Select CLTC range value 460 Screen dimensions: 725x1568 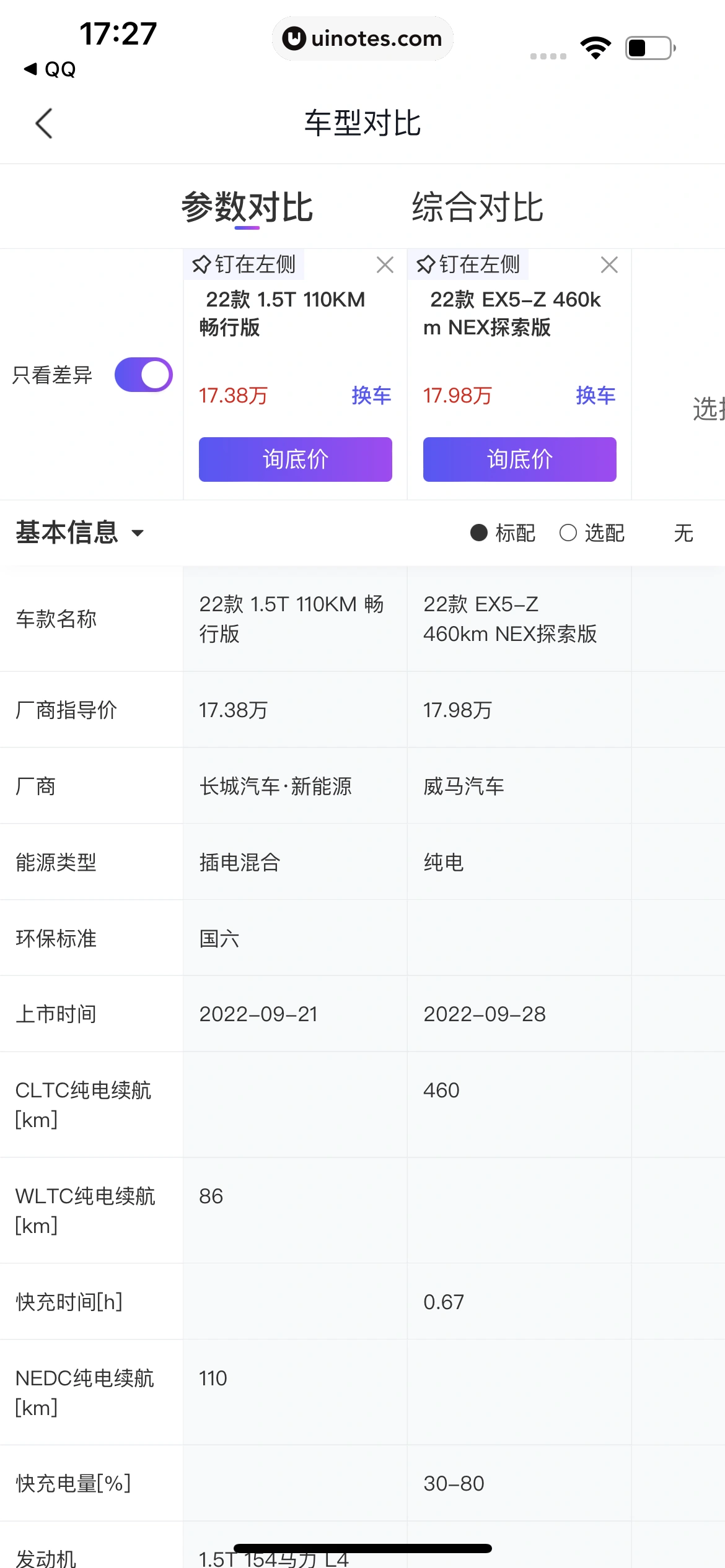pyautogui.click(x=441, y=1090)
